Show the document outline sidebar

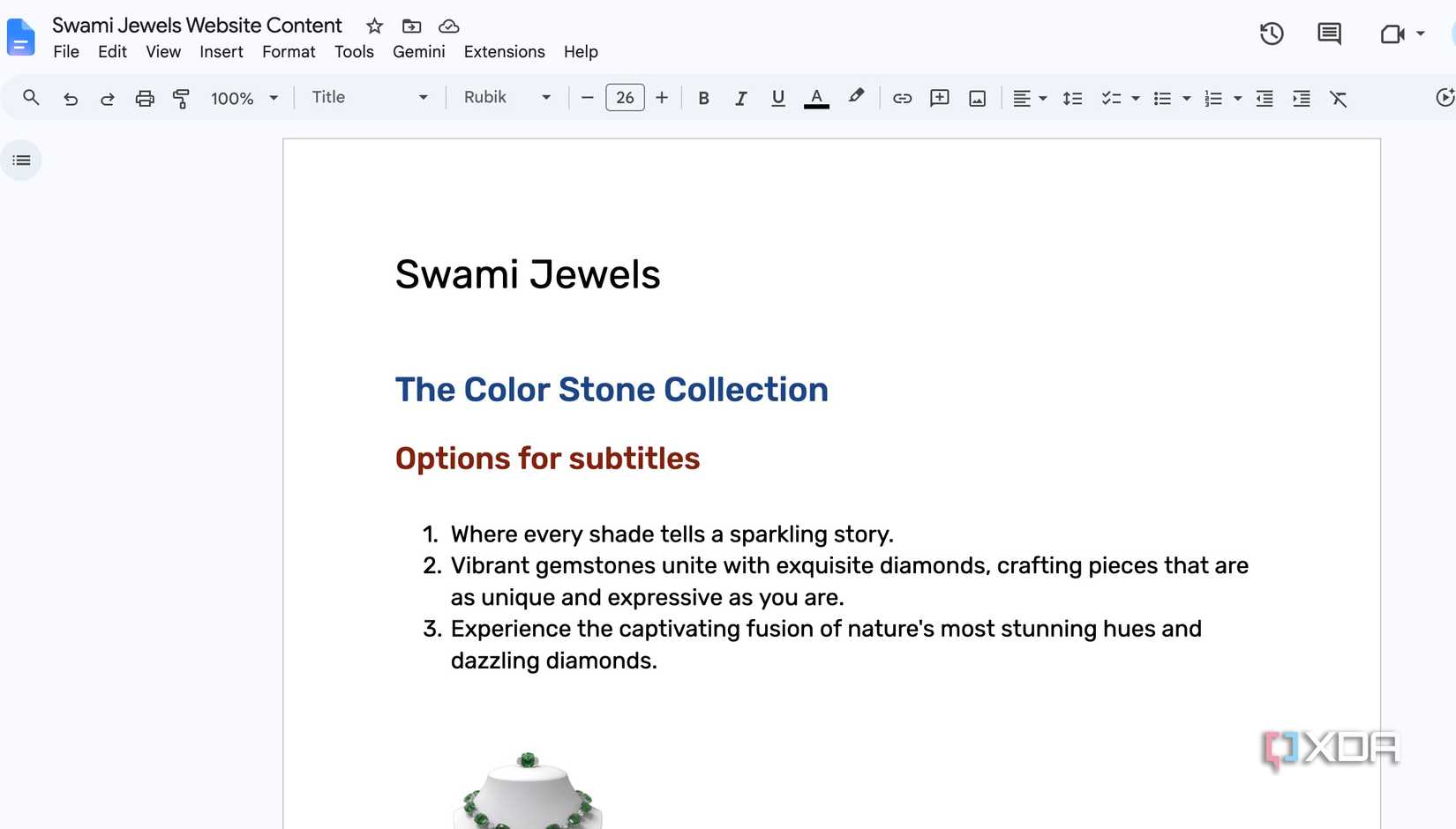pos(21,161)
